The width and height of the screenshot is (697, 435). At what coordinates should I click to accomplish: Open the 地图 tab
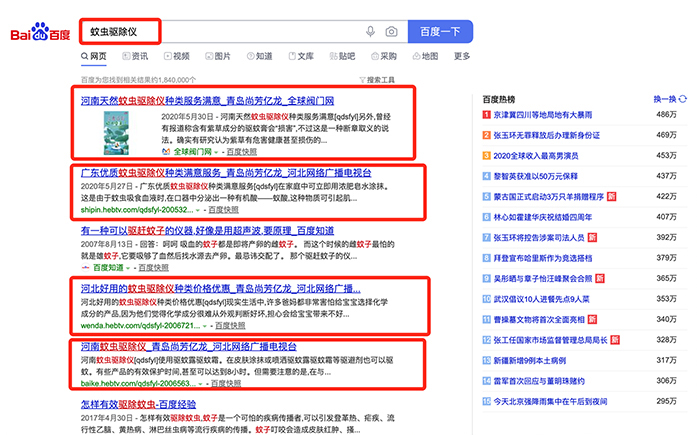(x=425, y=56)
